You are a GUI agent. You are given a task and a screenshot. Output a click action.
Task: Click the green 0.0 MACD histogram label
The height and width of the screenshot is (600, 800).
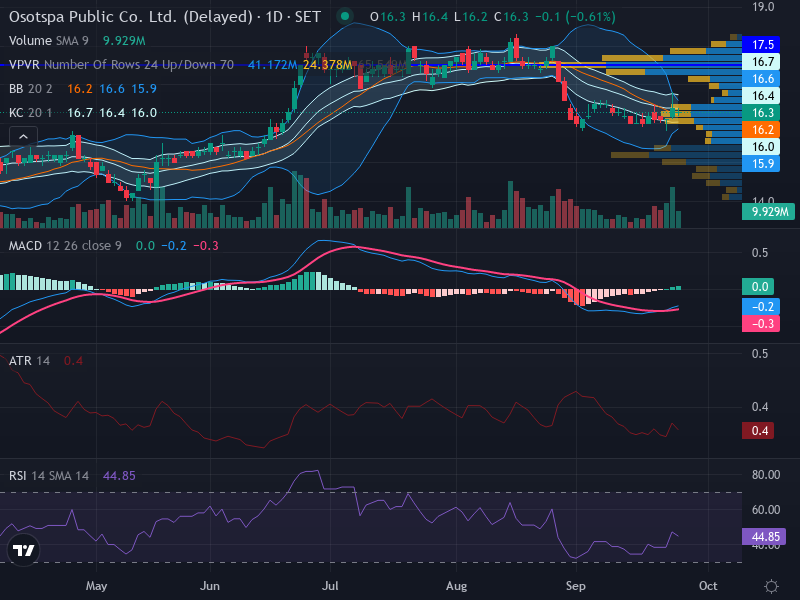758,287
